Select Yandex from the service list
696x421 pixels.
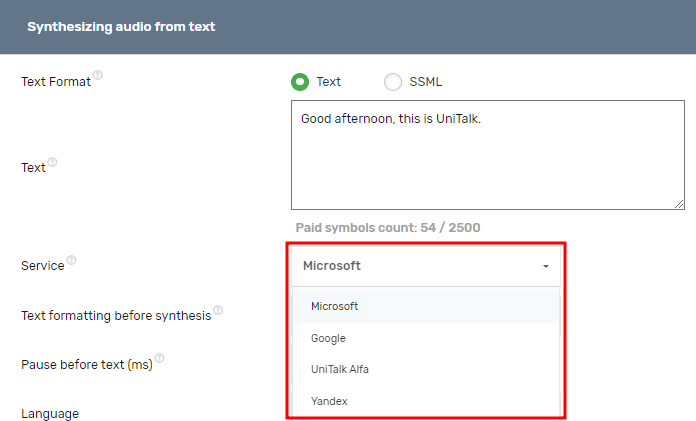pyautogui.click(x=329, y=401)
